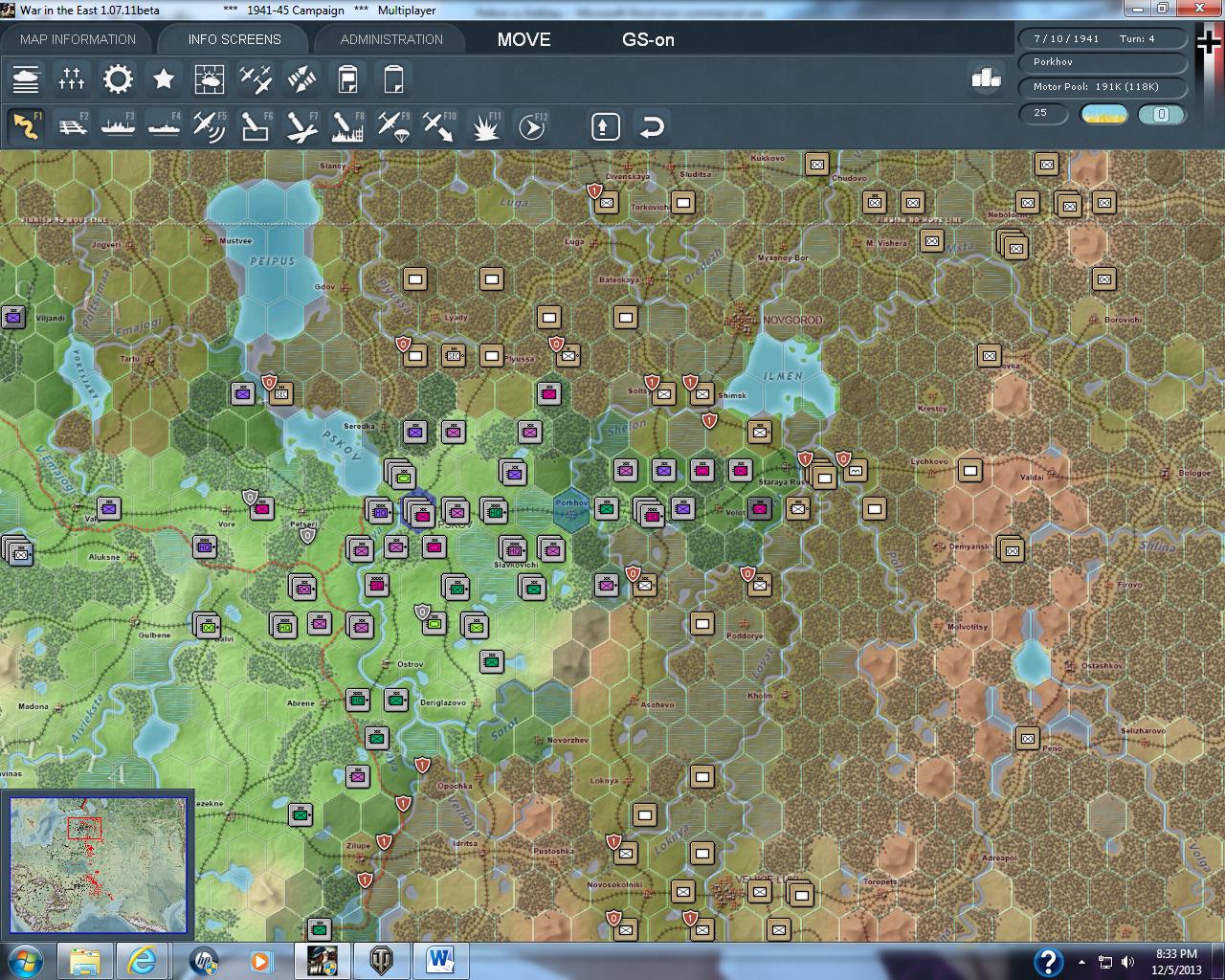Open Microsoft Word from taskbar

440,961
